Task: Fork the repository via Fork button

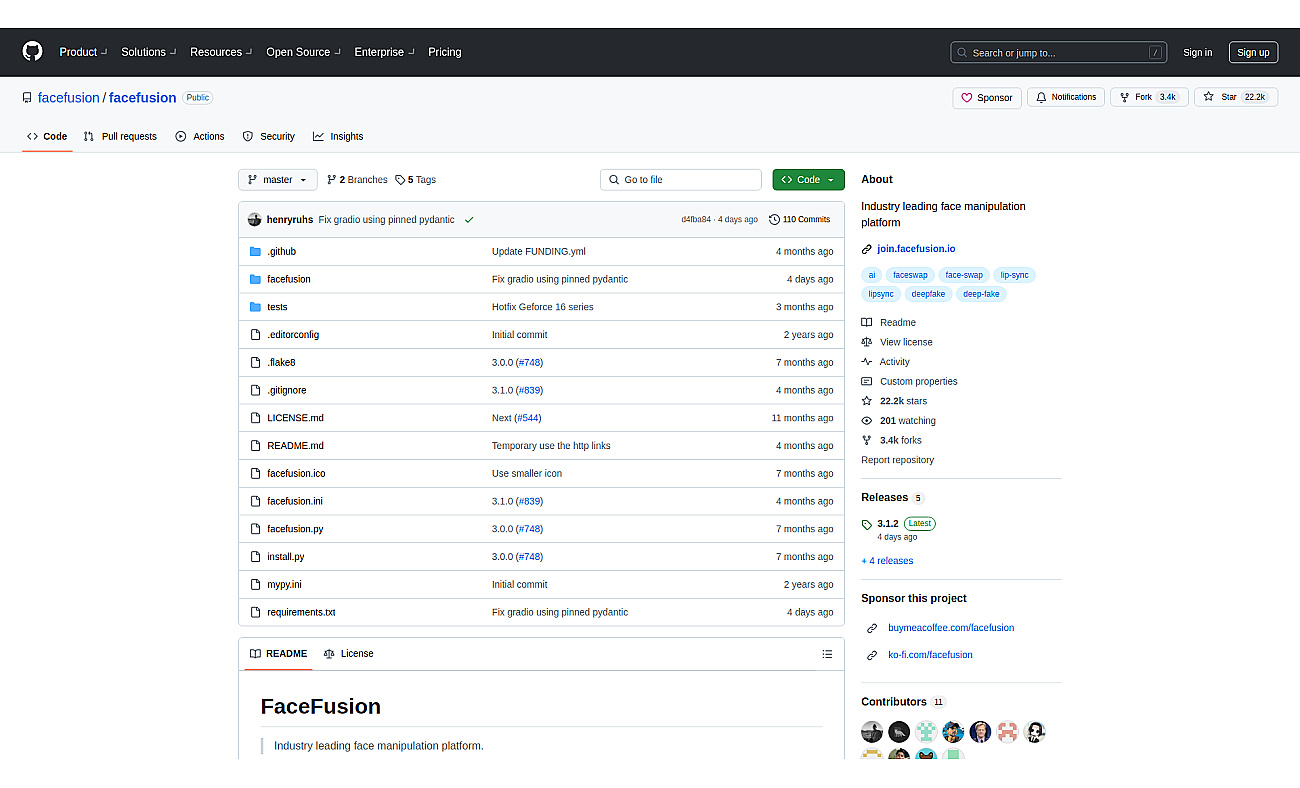Action: [x=1149, y=97]
